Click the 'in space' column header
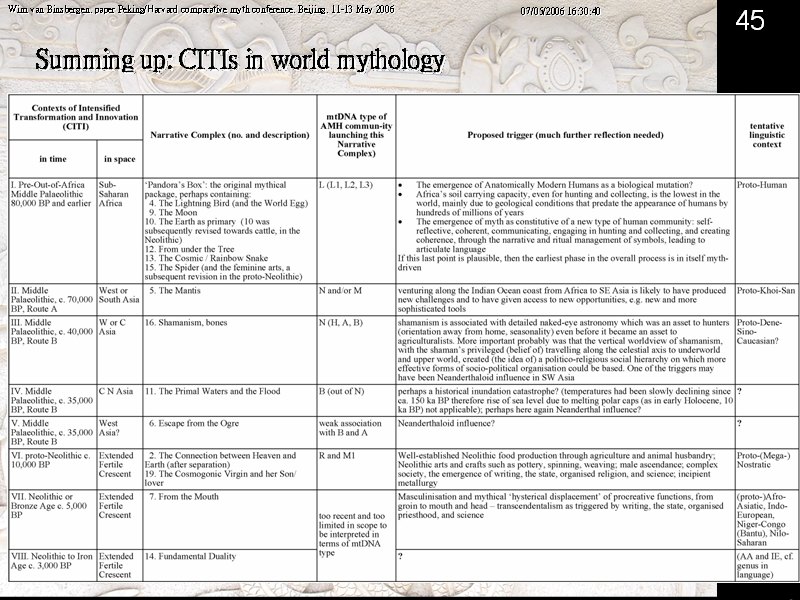 pos(119,159)
